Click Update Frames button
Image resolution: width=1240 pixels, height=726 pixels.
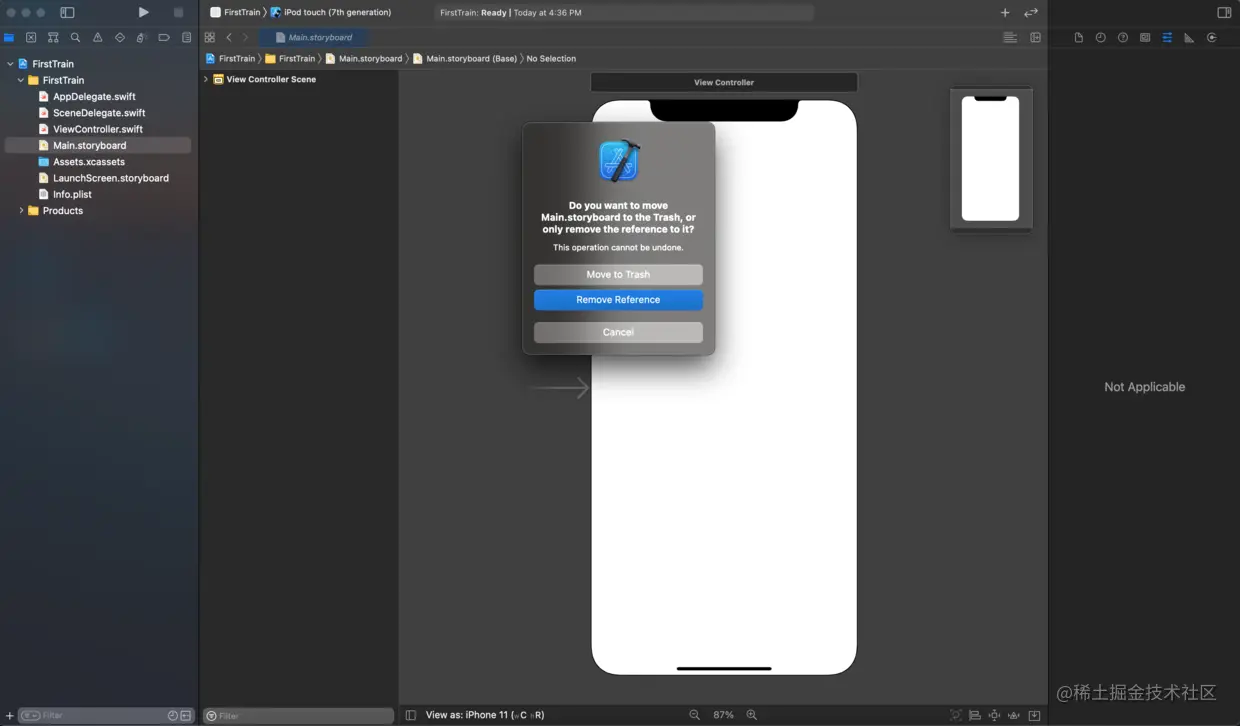(x=956, y=715)
